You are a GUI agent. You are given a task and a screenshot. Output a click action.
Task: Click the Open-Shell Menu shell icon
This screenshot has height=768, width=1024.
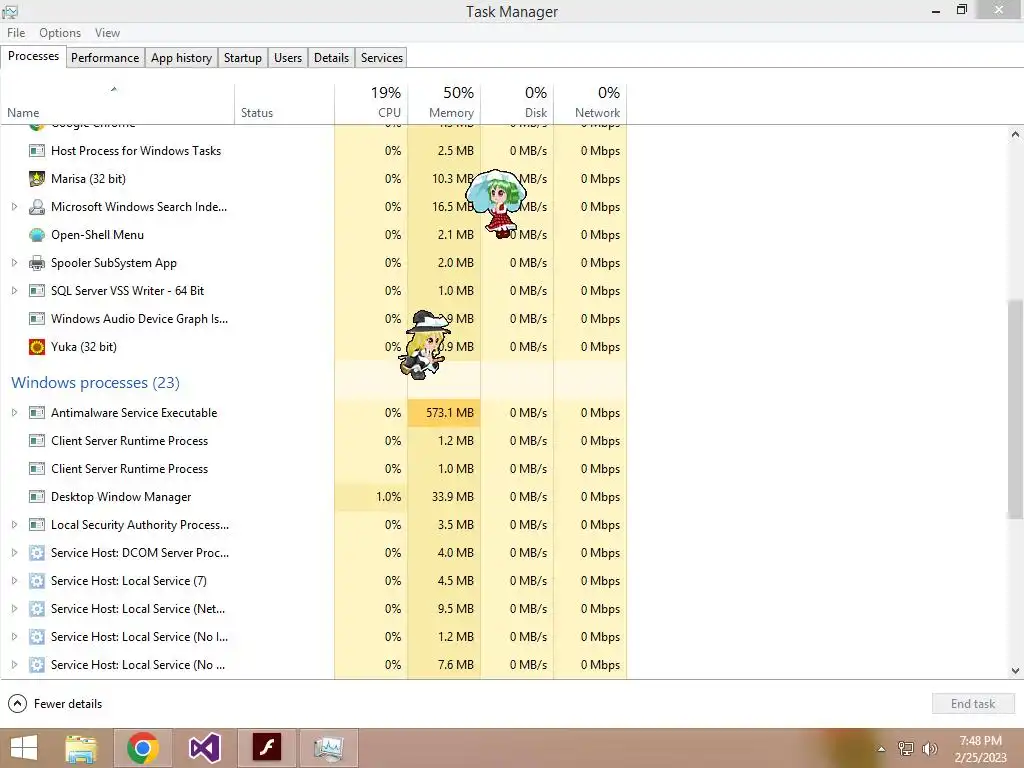pos(37,234)
